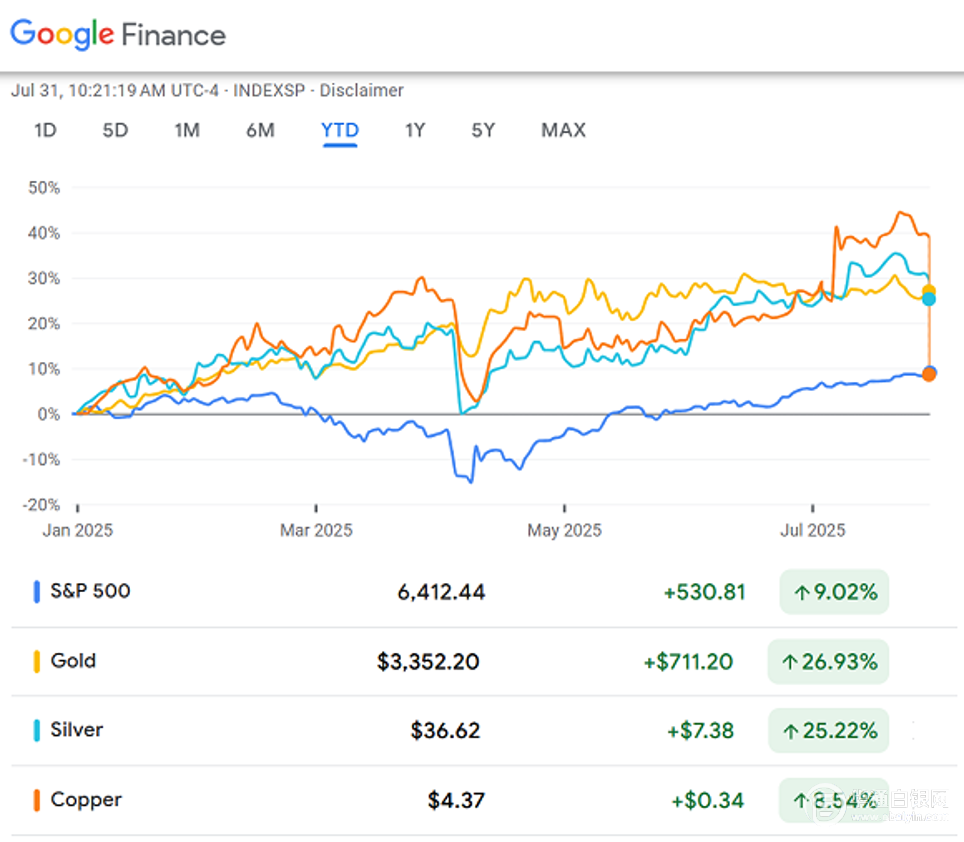Click the orange Copper endpoint dot on chart
Viewport: 964px width, 842px height.
(928, 374)
